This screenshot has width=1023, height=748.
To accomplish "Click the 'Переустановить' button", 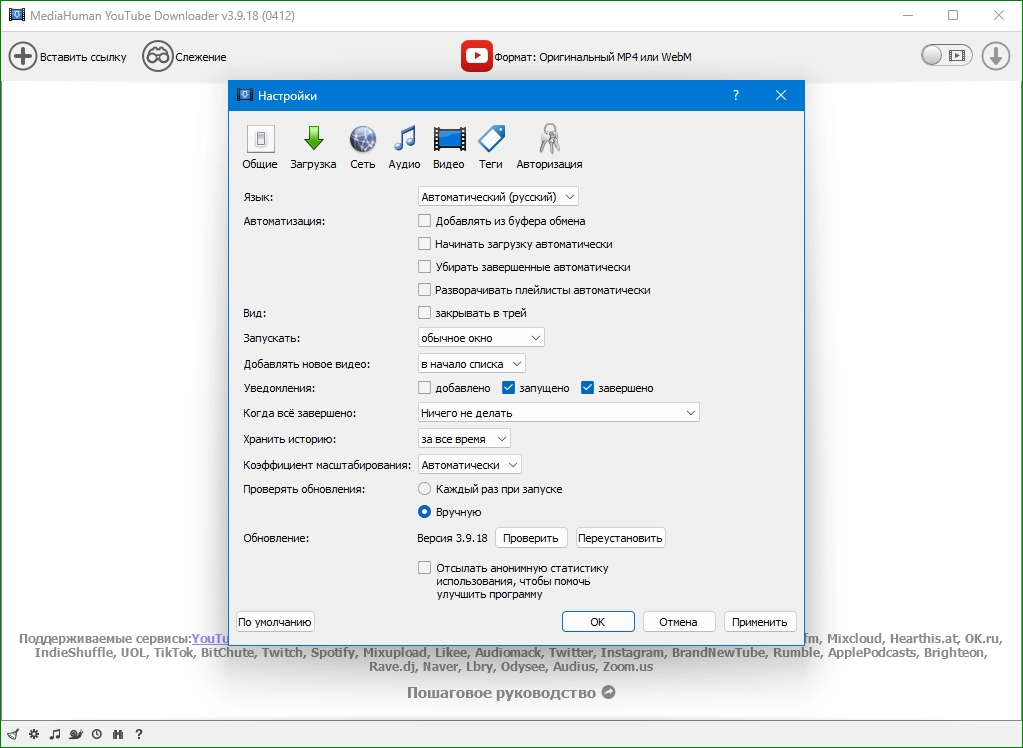I will pyautogui.click(x=620, y=538).
